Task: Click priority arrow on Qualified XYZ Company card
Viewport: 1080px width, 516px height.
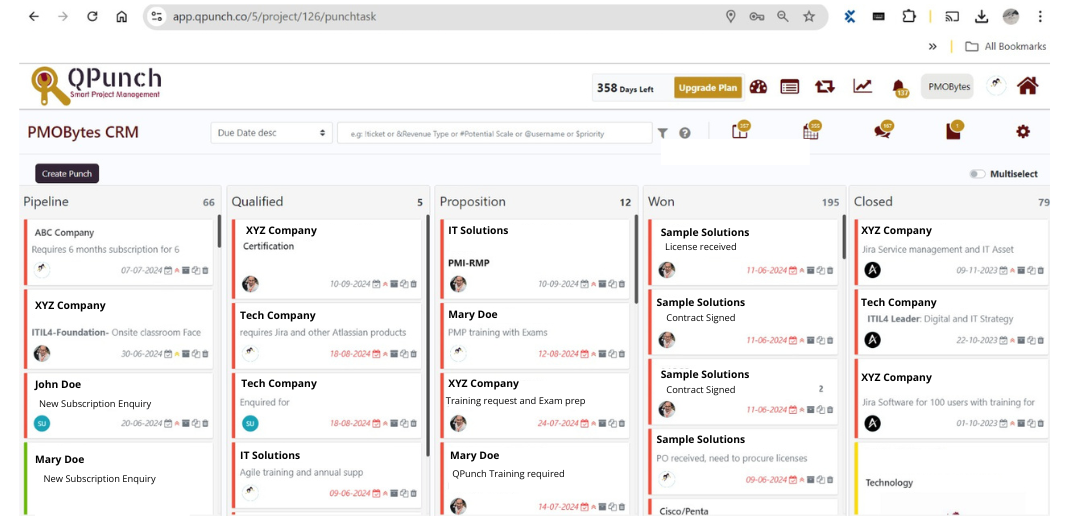Action: (385, 284)
